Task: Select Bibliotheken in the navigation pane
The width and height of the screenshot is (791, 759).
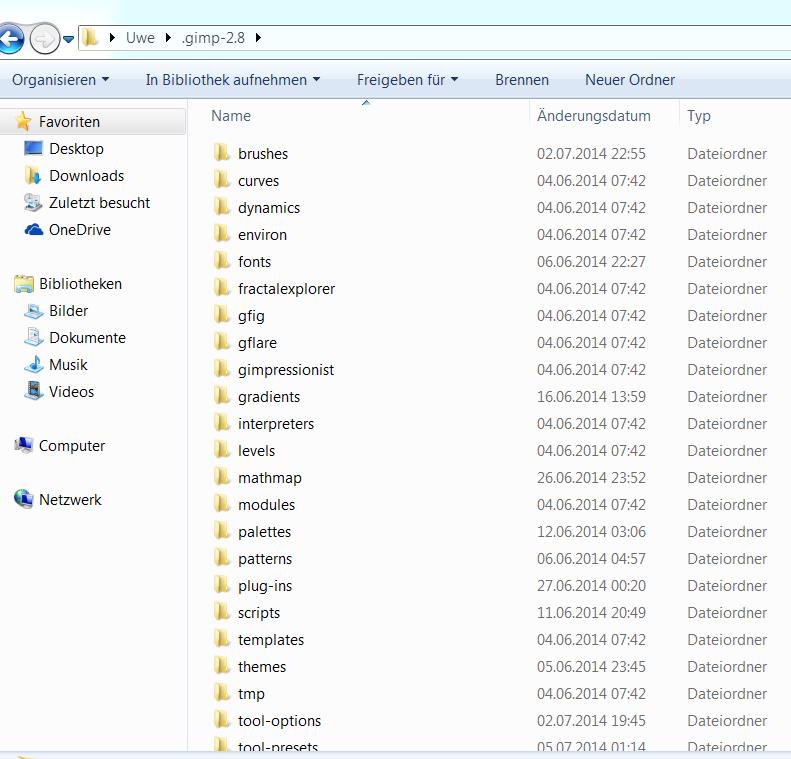Action: pos(80,284)
